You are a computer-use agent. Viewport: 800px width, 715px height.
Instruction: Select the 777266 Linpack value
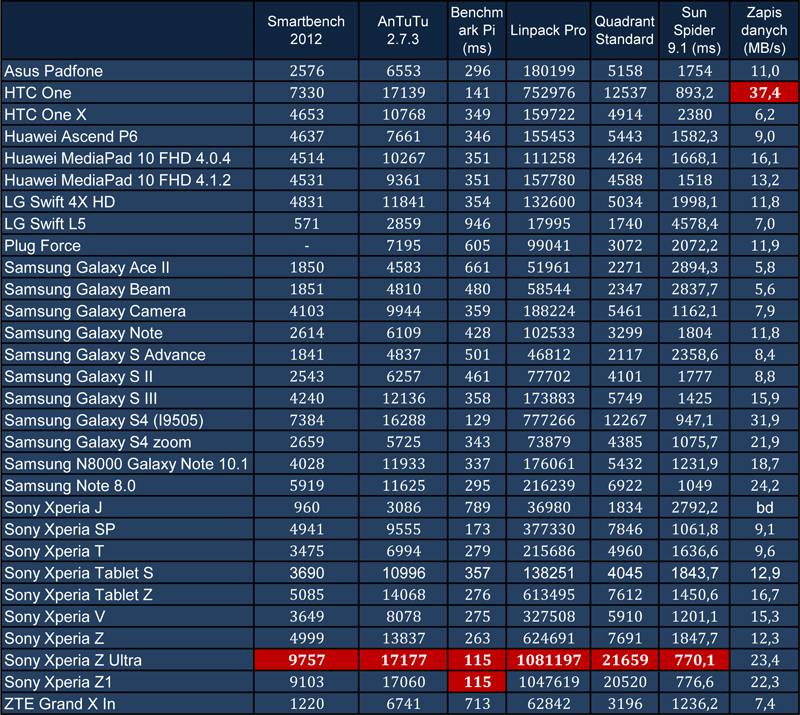[548, 420]
